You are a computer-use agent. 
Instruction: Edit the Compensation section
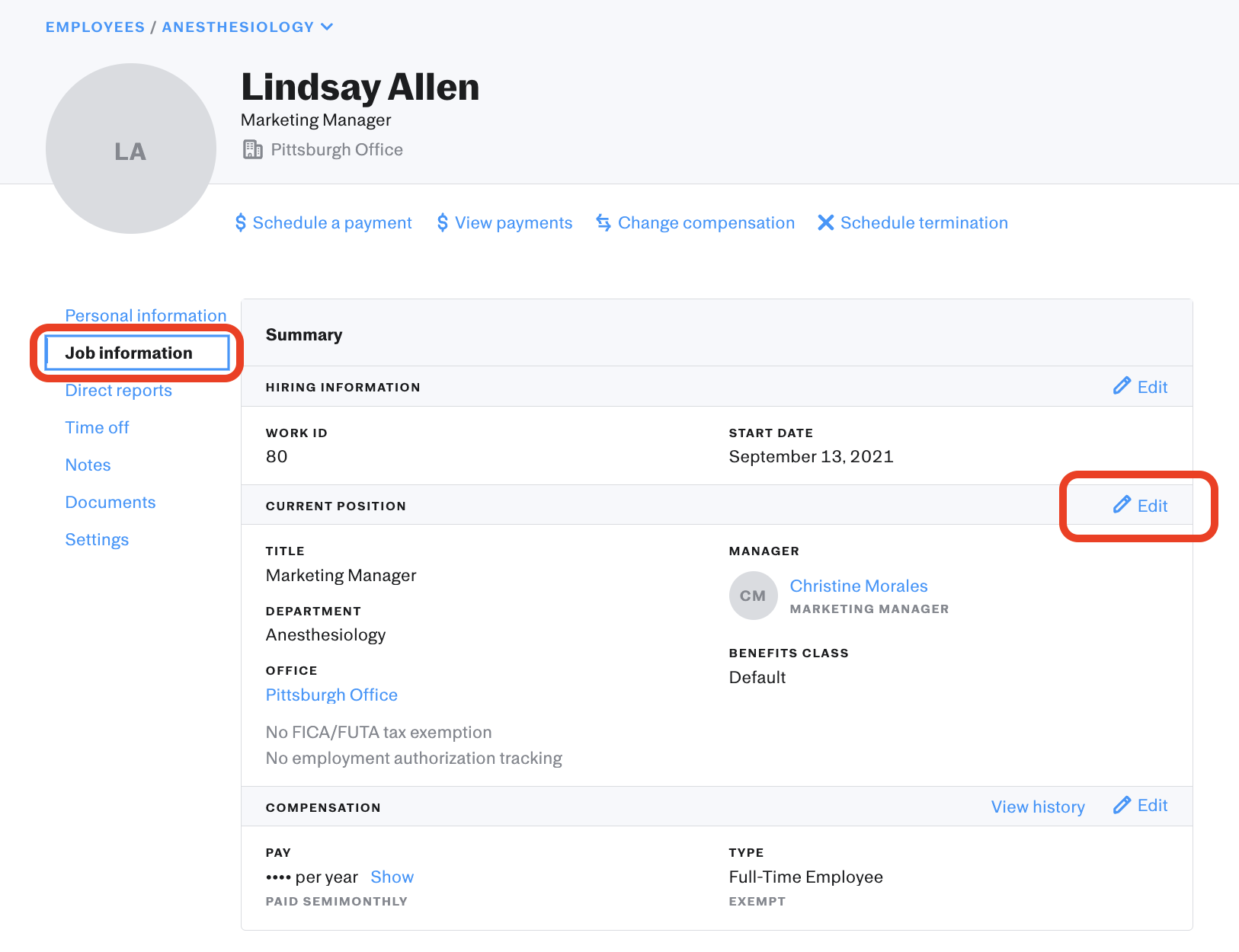[x=1141, y=805]
